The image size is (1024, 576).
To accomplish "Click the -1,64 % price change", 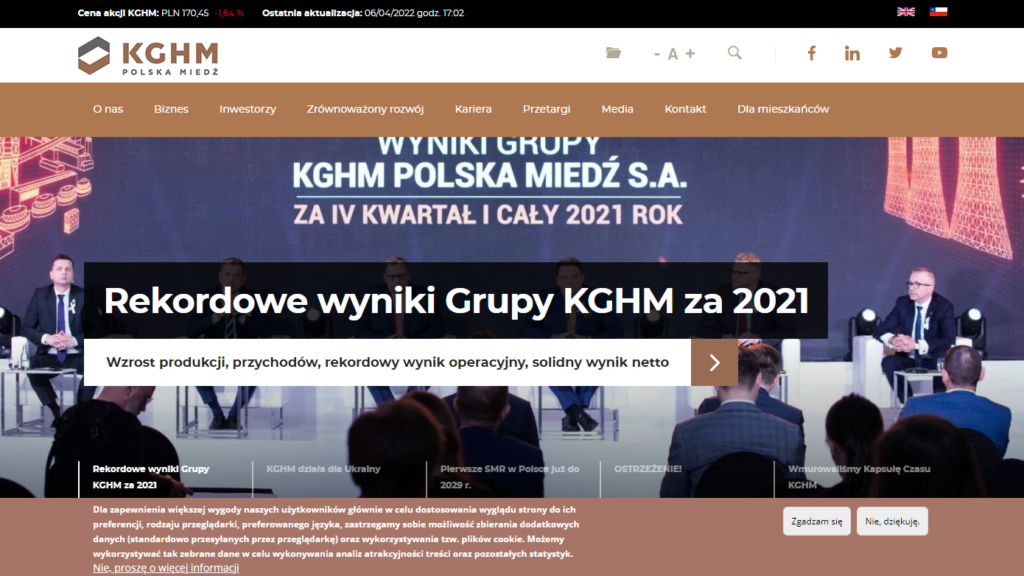I will (x=229, y=13).
